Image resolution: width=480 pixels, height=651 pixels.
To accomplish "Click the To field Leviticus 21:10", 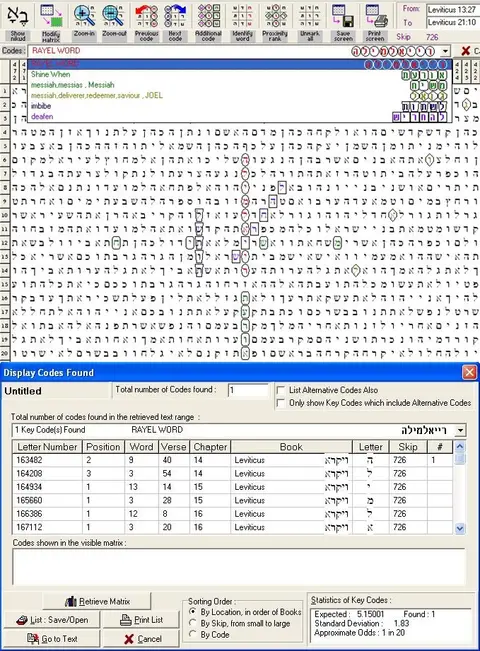I will pyautogui.click(x=453, y=22).
